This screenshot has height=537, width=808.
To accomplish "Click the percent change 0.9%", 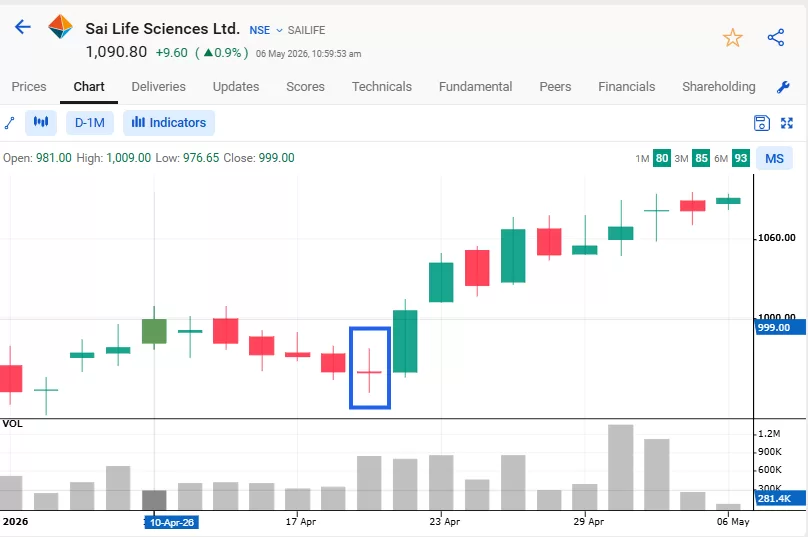I will 227,53.
